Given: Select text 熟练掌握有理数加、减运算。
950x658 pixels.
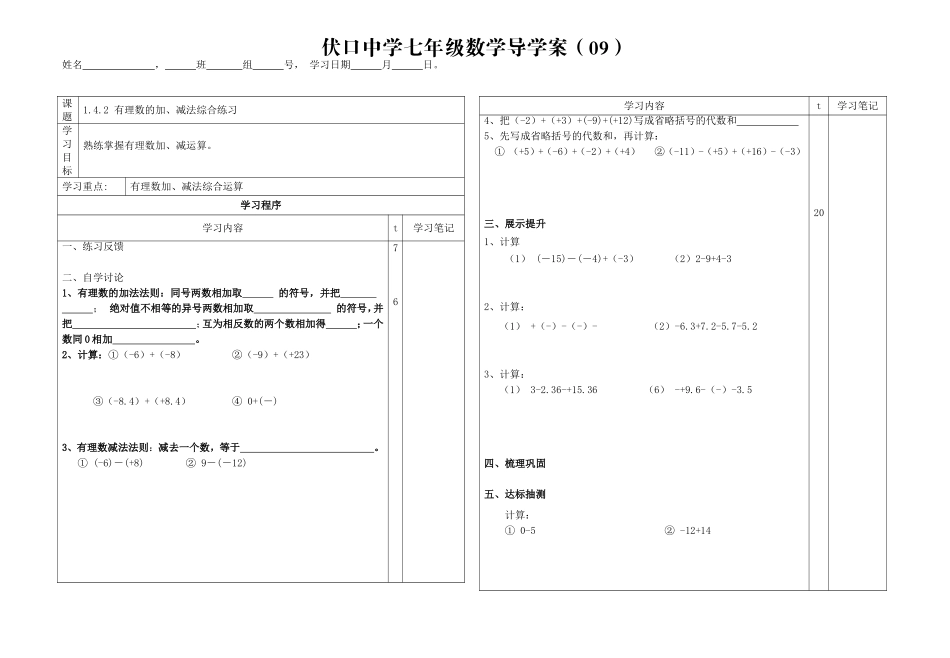Looking at the screenshot, I should pyautogui.click(x=148, y=145).
